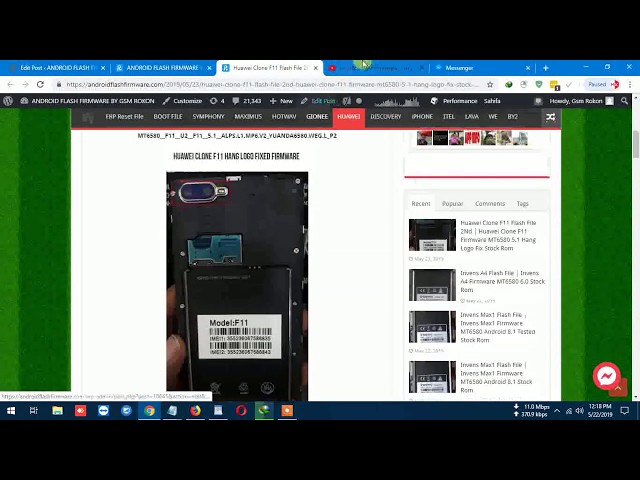Expand the hidden system tray icons chevron
The image size is (640, 480).
[557, 411]
